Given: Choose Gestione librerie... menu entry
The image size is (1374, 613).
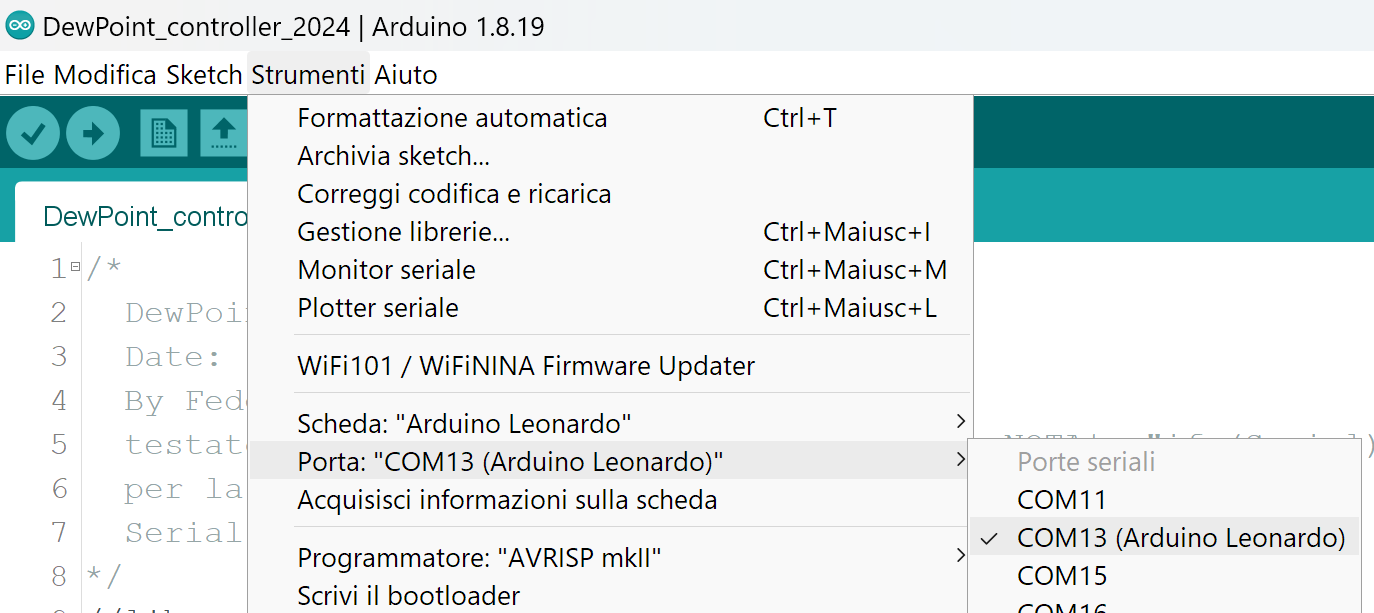Looking at the screenshot, I should 403,232.
